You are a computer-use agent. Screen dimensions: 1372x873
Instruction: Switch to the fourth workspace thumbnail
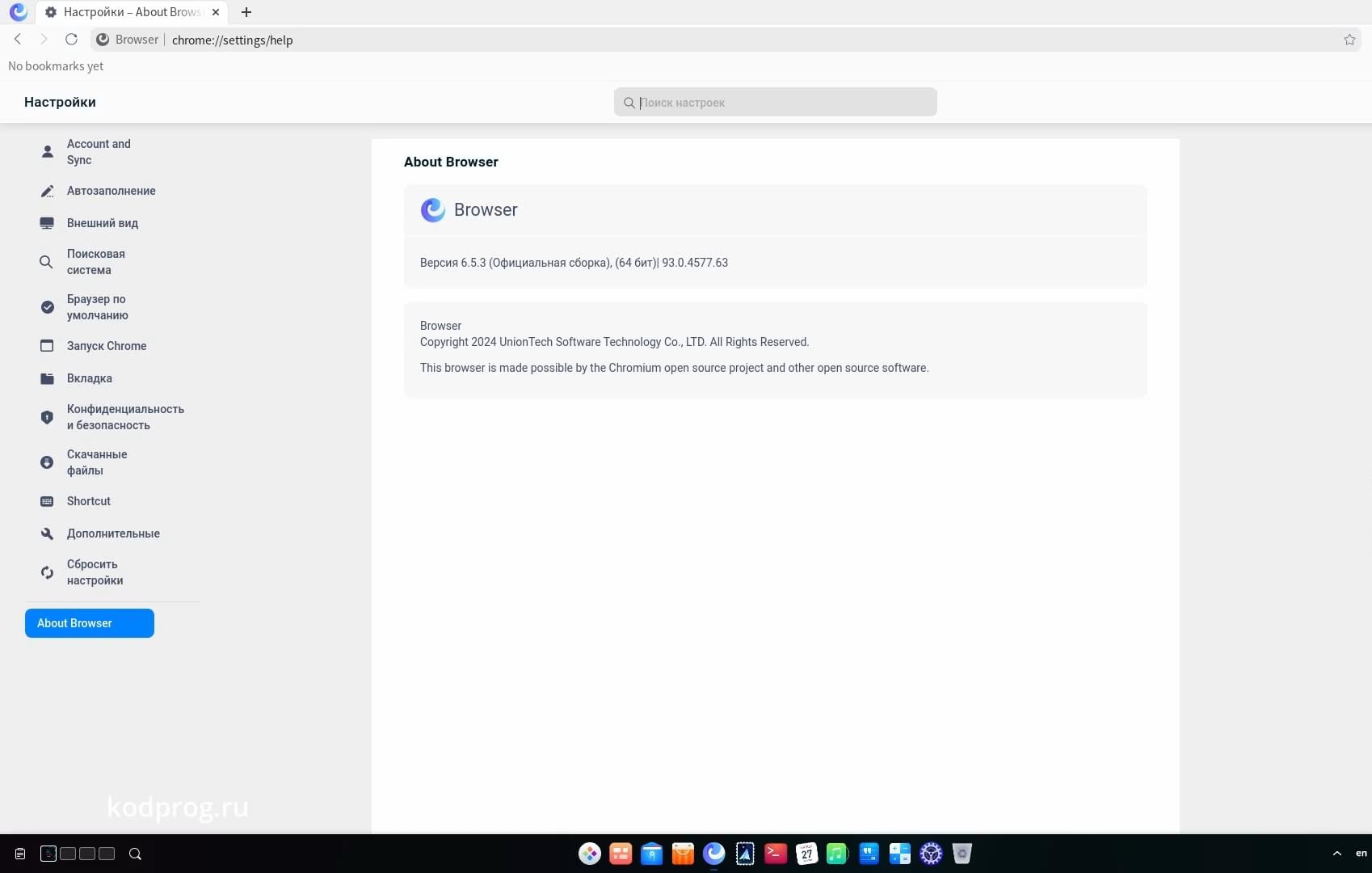[107, 854]
